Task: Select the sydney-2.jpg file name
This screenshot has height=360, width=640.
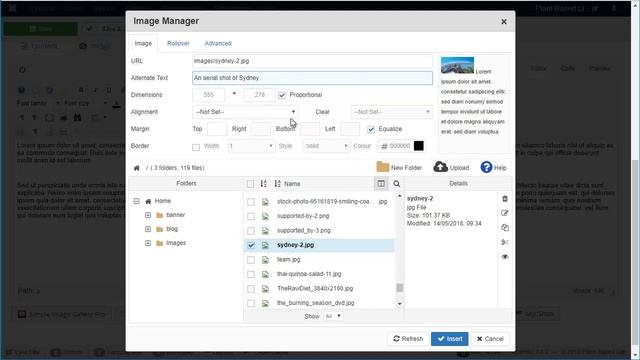Action: (296, 245)
